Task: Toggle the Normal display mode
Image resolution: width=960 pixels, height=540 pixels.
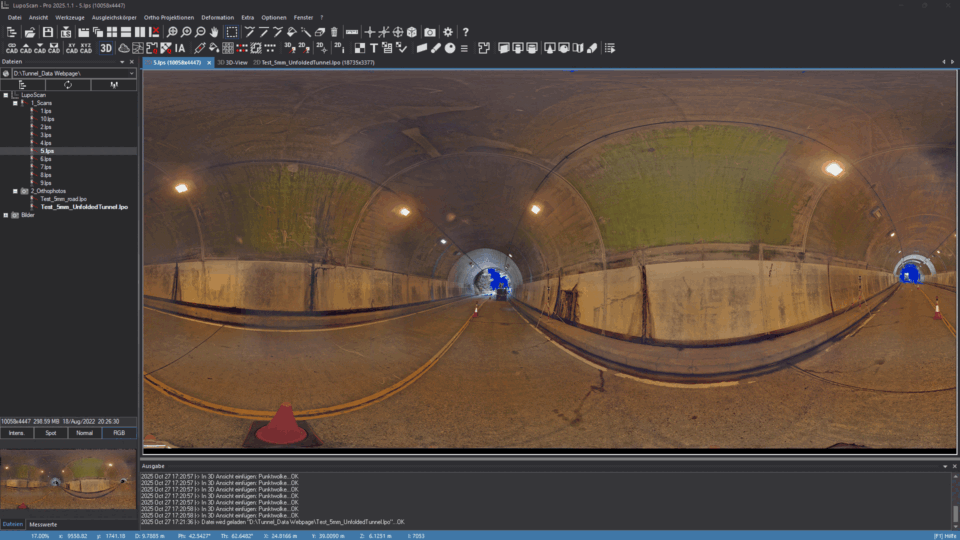Action: pos(84,433)
